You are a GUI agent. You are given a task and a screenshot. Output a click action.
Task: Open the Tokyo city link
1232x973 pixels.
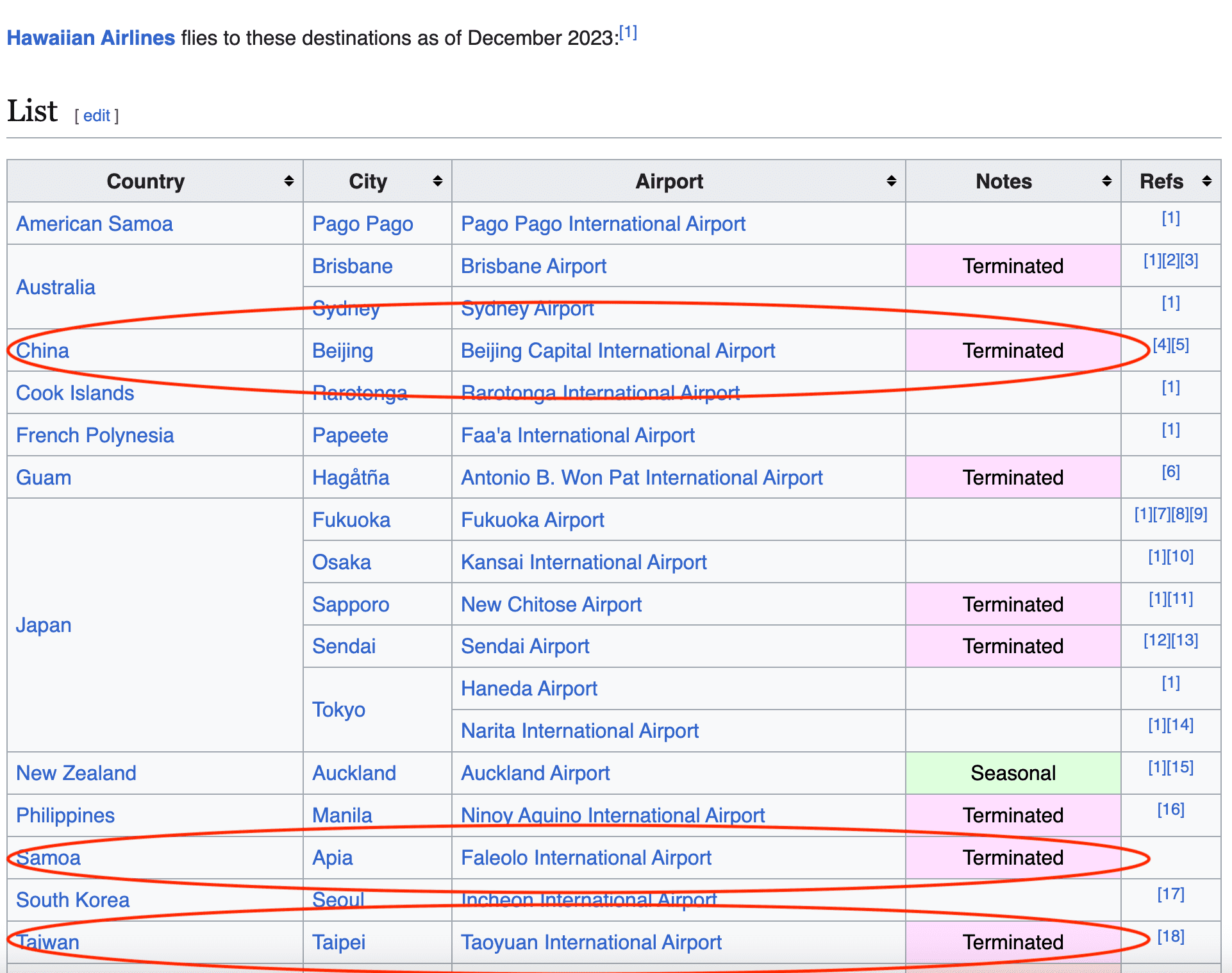pyautogui.click(x=338, y=710)
